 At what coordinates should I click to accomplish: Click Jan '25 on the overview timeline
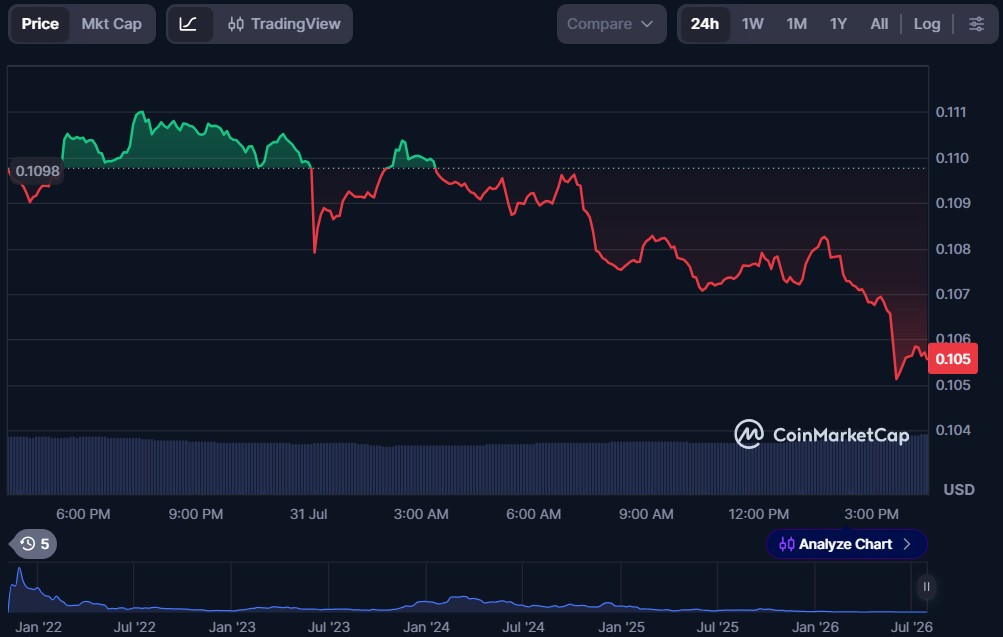621,627
